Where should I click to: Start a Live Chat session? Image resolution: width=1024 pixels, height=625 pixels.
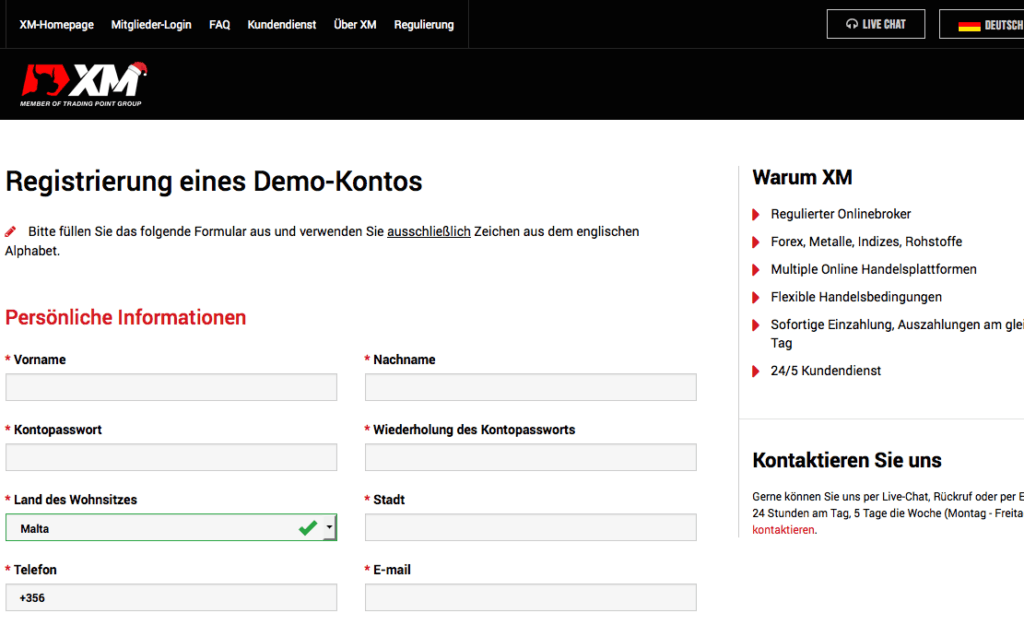[876, 24]
